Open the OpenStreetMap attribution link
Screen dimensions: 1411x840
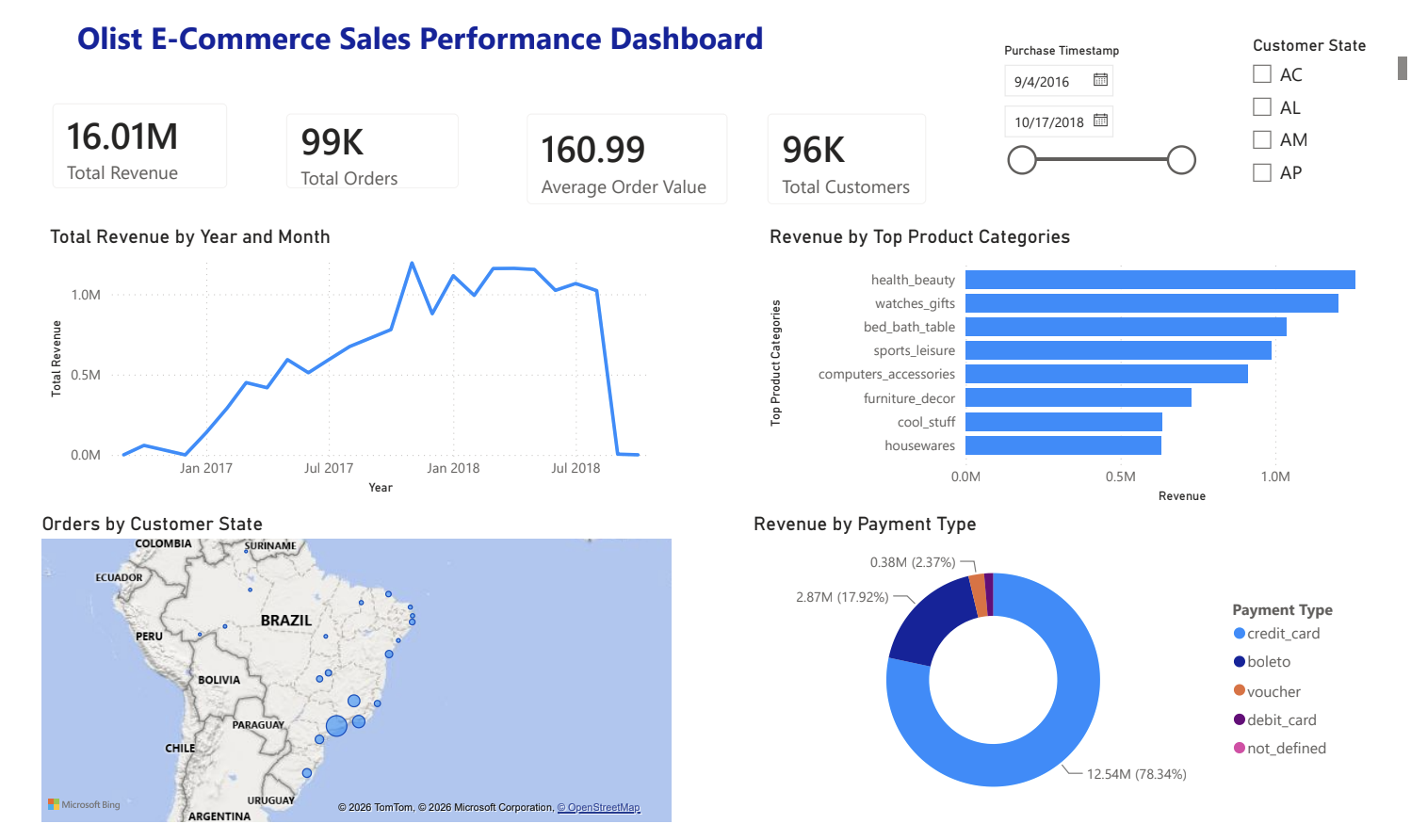pyautogui.click(x=598, y=807)
